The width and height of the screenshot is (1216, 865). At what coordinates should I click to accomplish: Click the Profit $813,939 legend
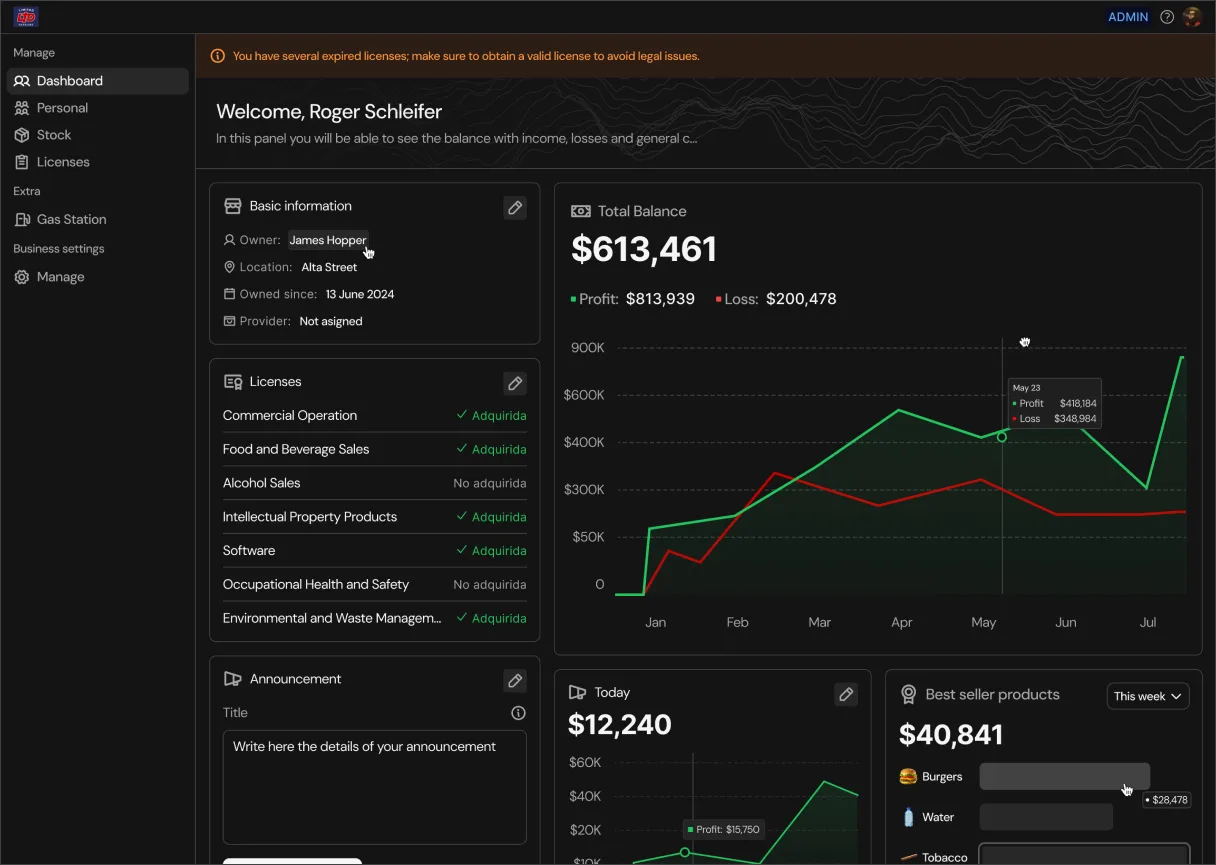(x=633, y=299)
